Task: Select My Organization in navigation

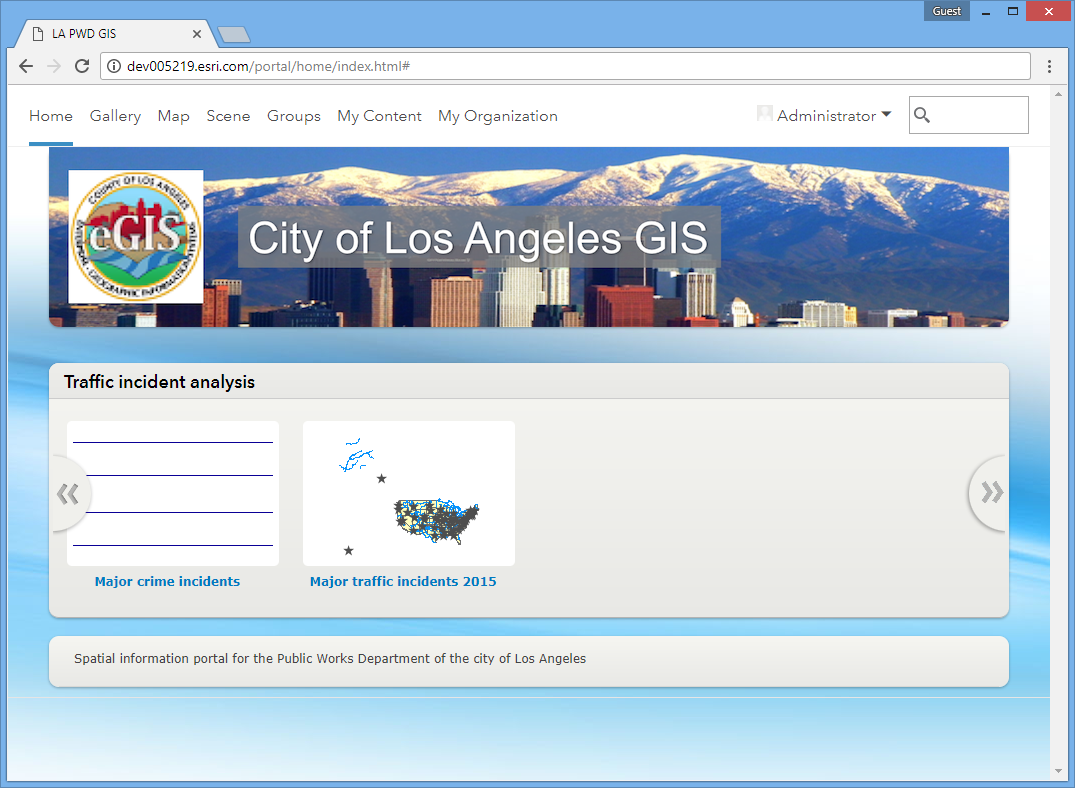Action: coord(497,116)
